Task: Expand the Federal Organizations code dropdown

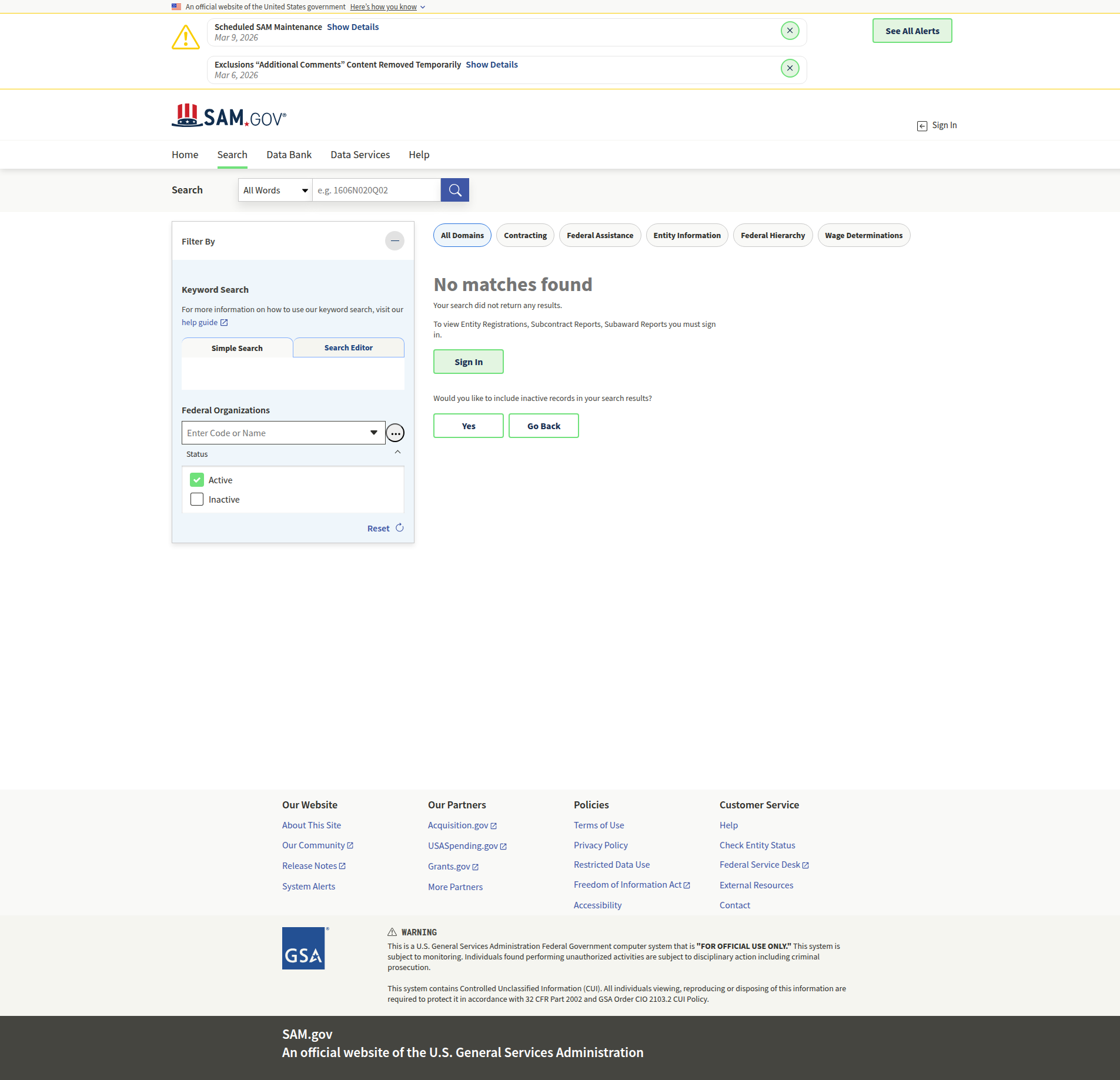Action: pos(373,433)
